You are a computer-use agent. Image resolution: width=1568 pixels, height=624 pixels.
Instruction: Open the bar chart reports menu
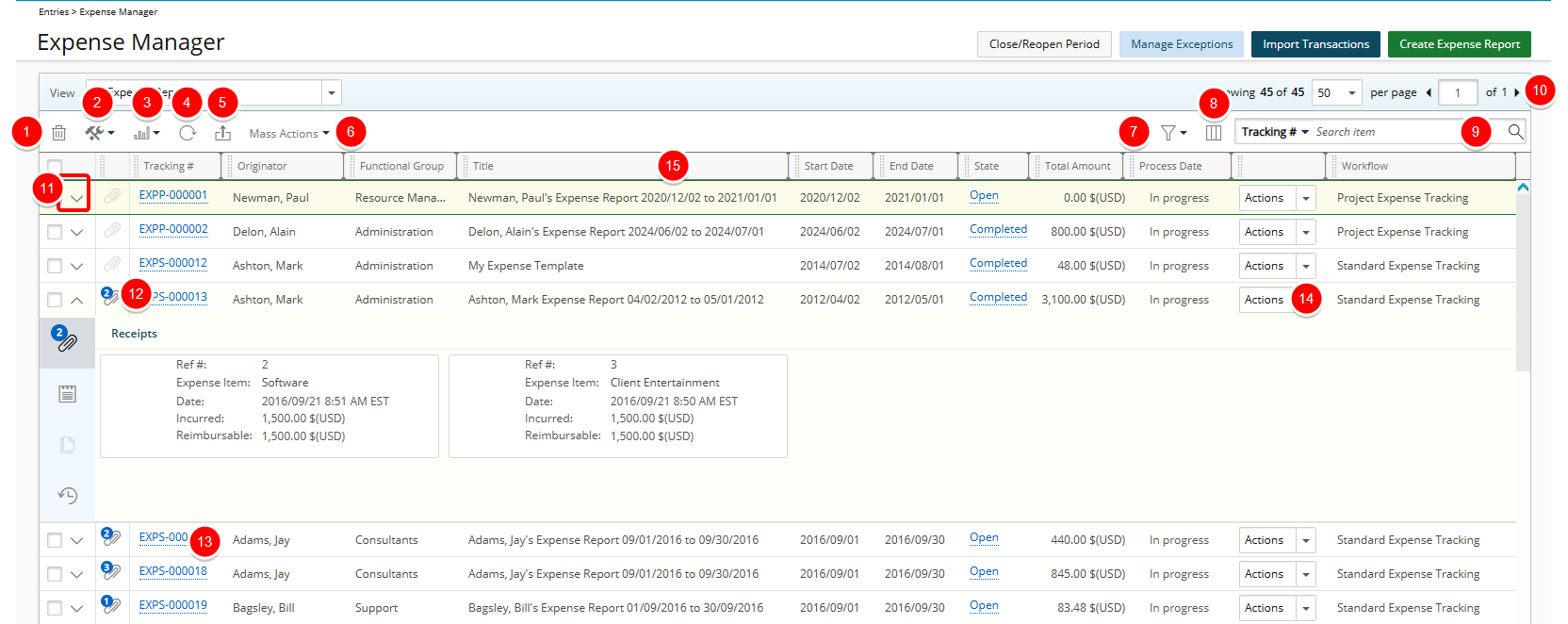coord(146,134)
